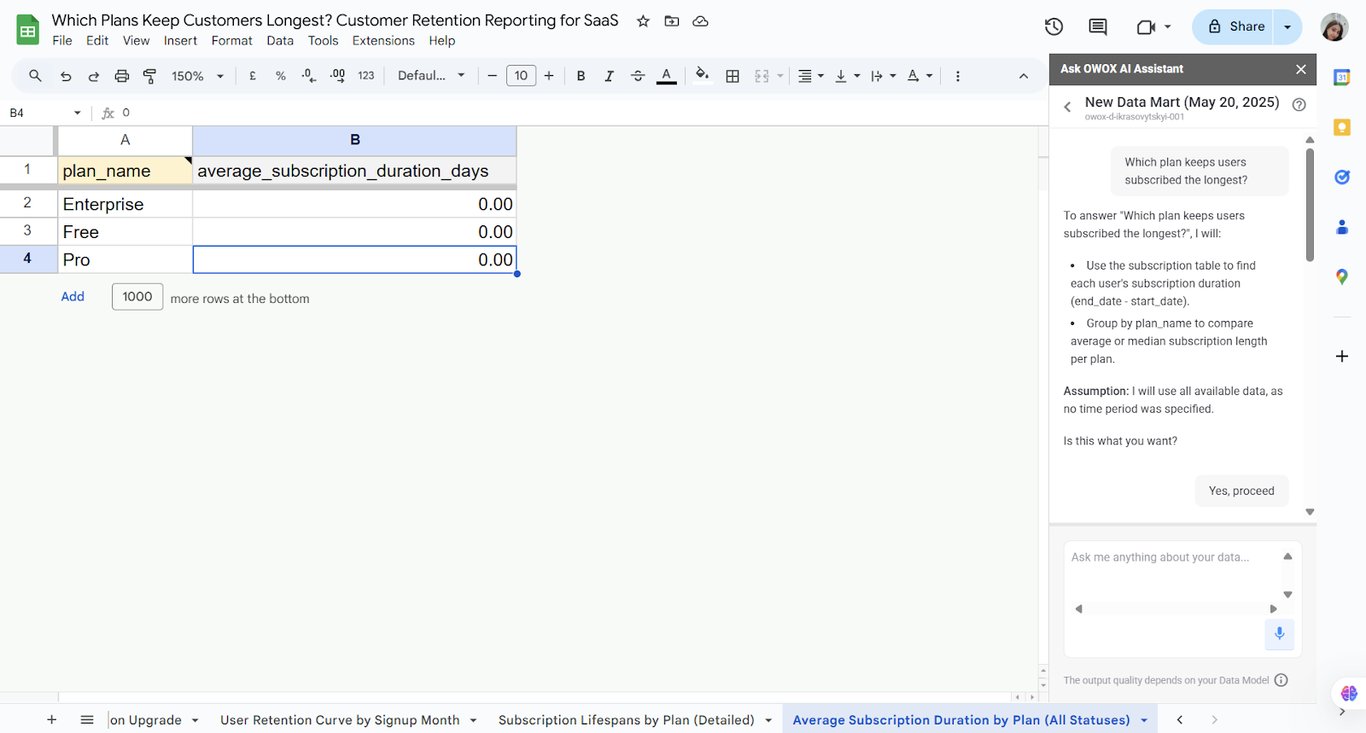1366x733 pixels.
Task: Select the plan_name header cell
Action: click(x=125, y=170)
